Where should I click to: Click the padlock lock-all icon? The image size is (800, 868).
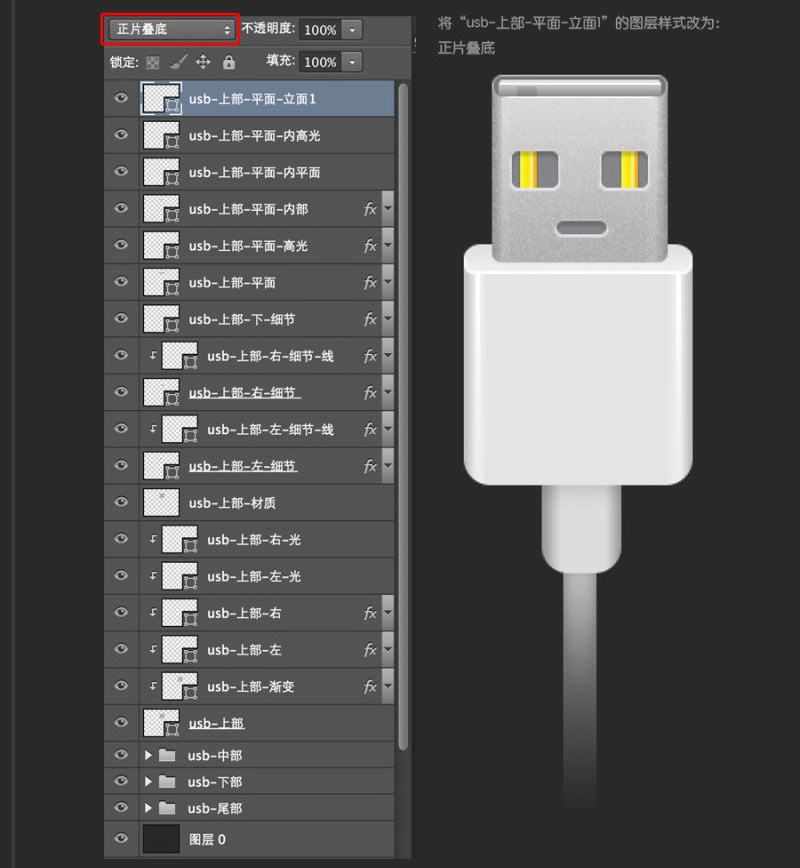(x=229, y=62)
